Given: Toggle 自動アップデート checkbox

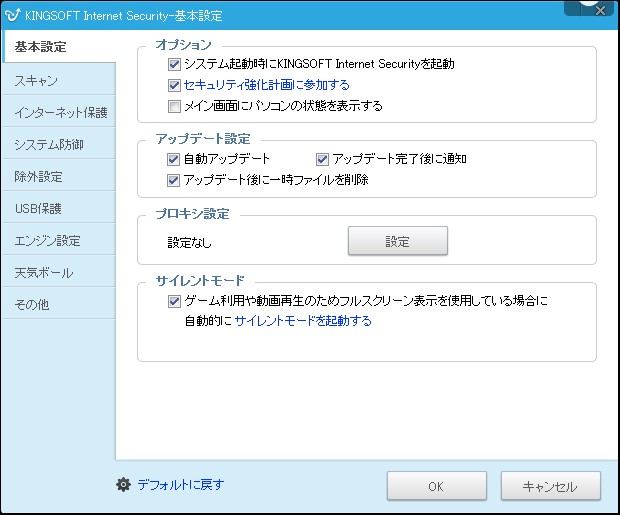Looking at the screenshot, I should coord(174,159).
